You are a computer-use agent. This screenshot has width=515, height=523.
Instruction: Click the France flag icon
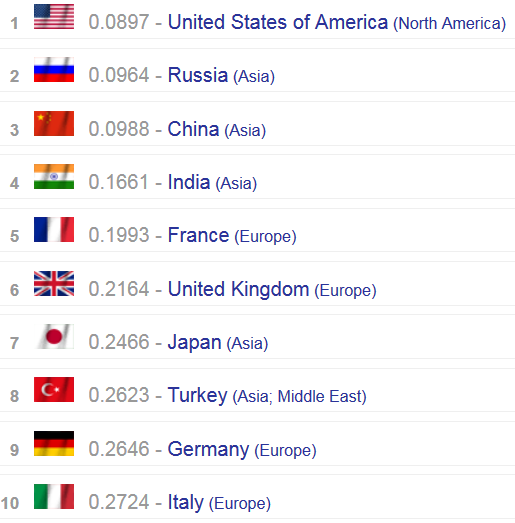coord(54,229)
